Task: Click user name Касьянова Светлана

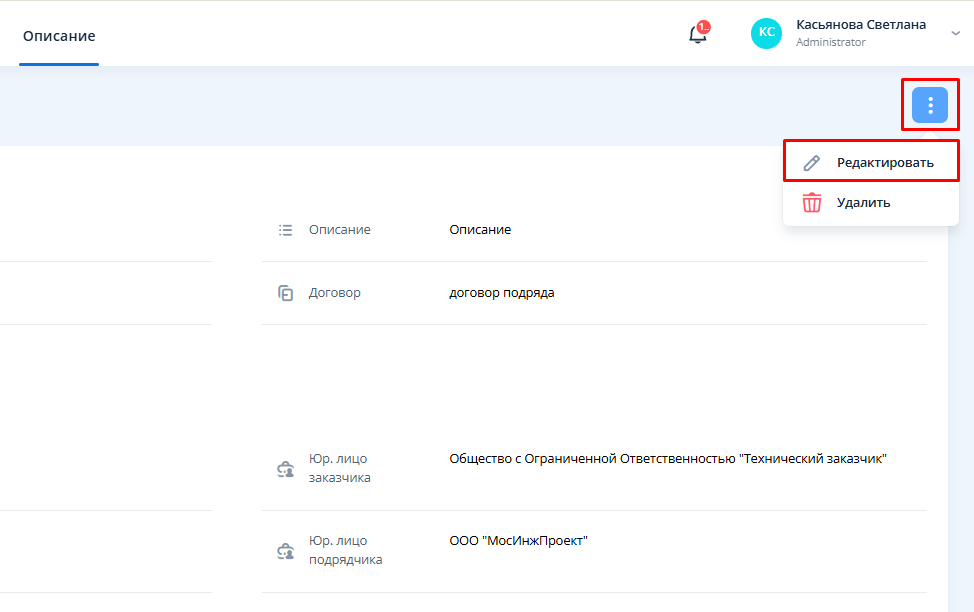Action: click(860, 24)
